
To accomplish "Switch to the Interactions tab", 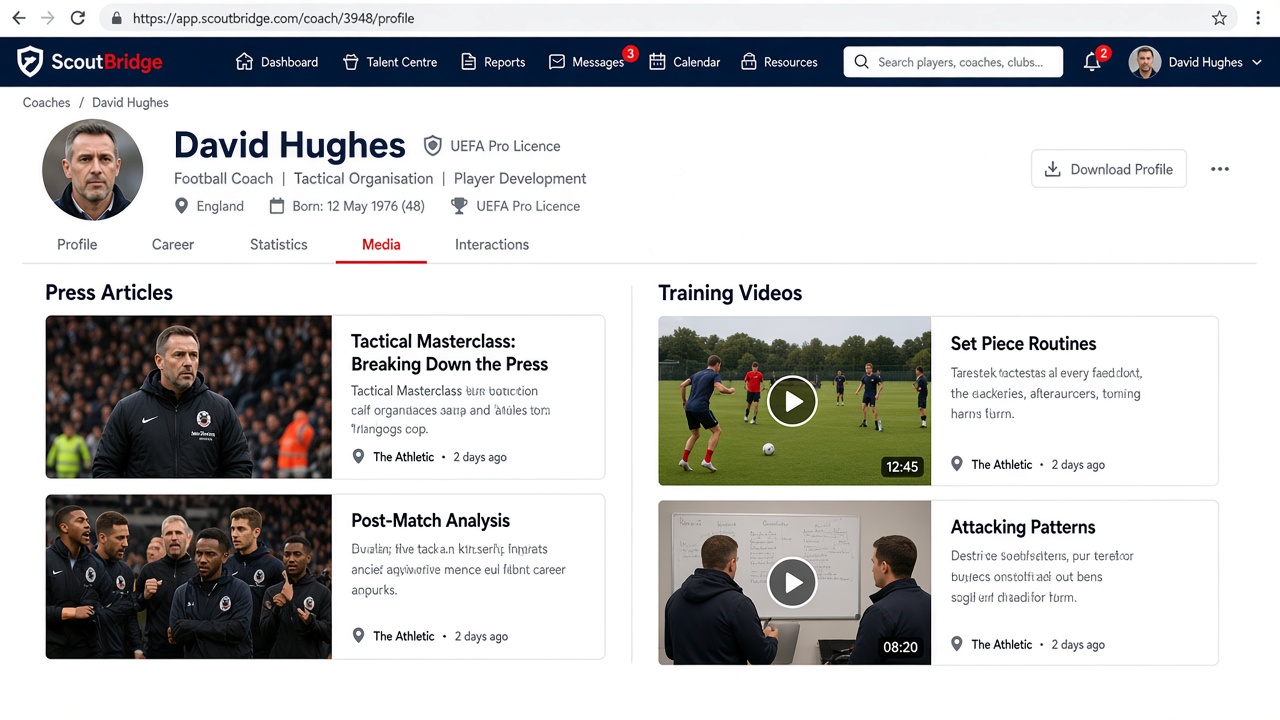I will click(492, 244).
